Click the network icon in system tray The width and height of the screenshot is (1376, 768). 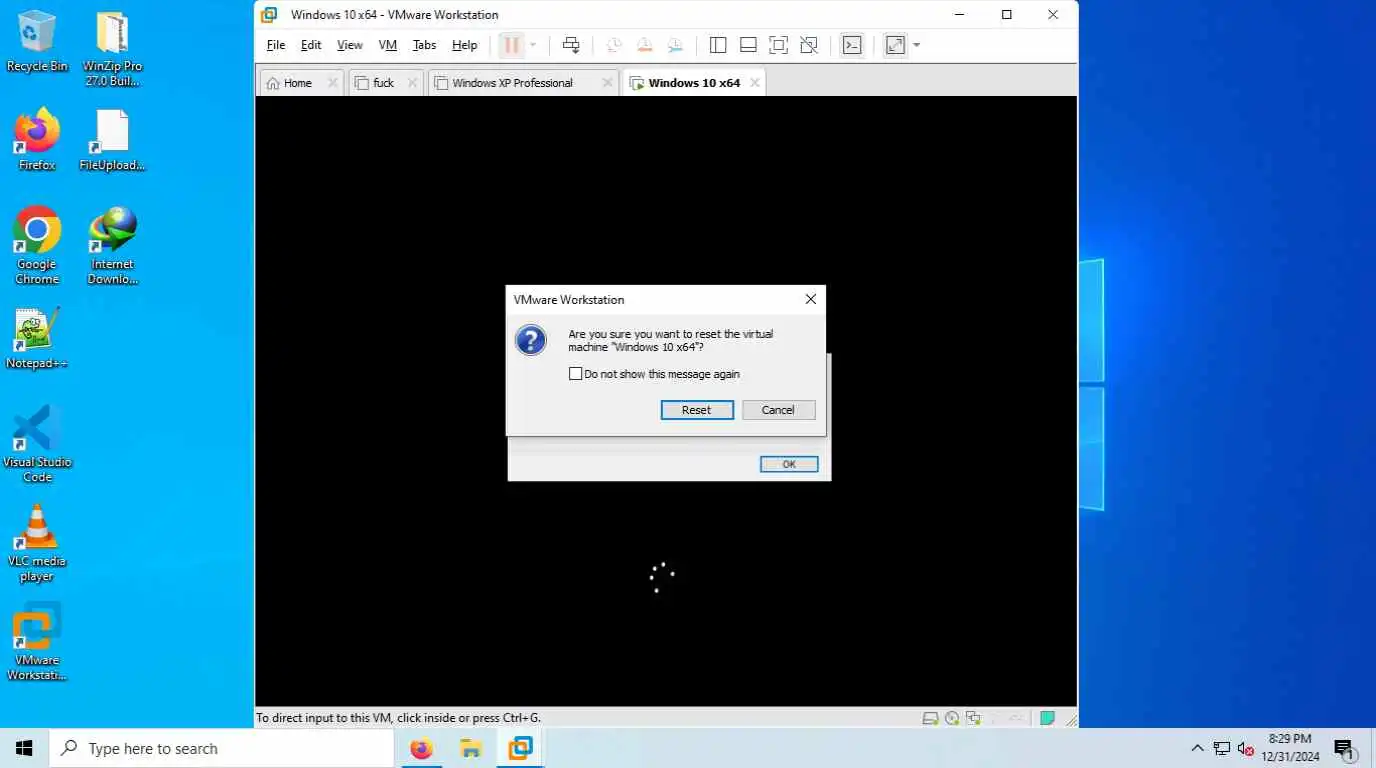click(x=1221, y=748)
